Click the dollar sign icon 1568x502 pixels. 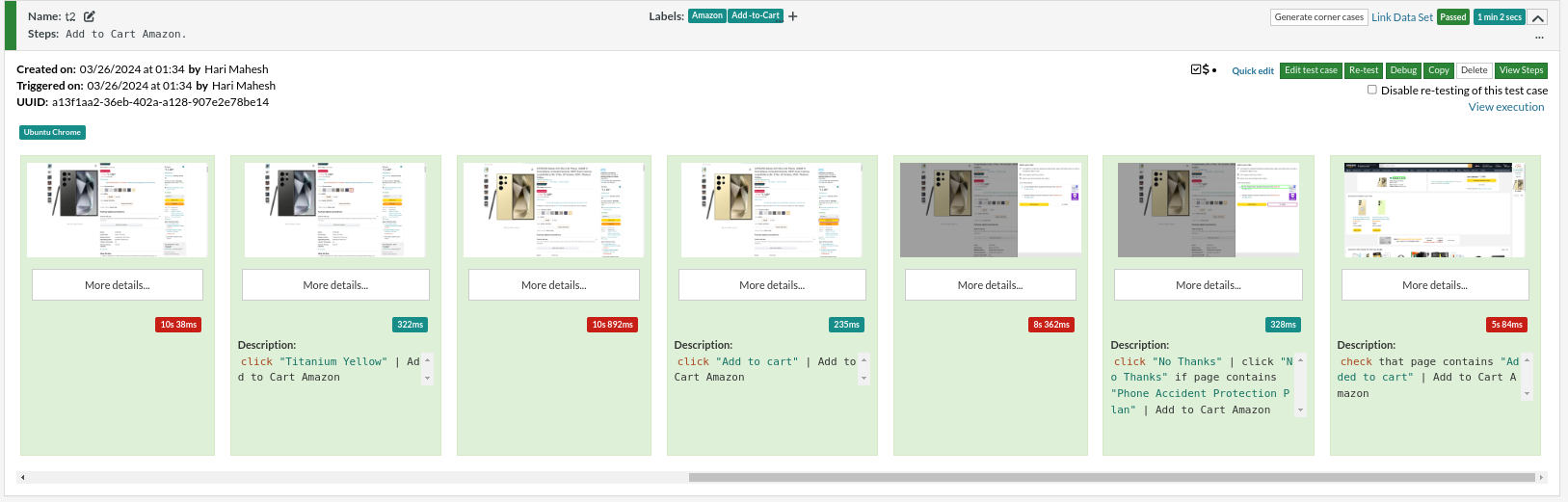[x=1206, y=69]
